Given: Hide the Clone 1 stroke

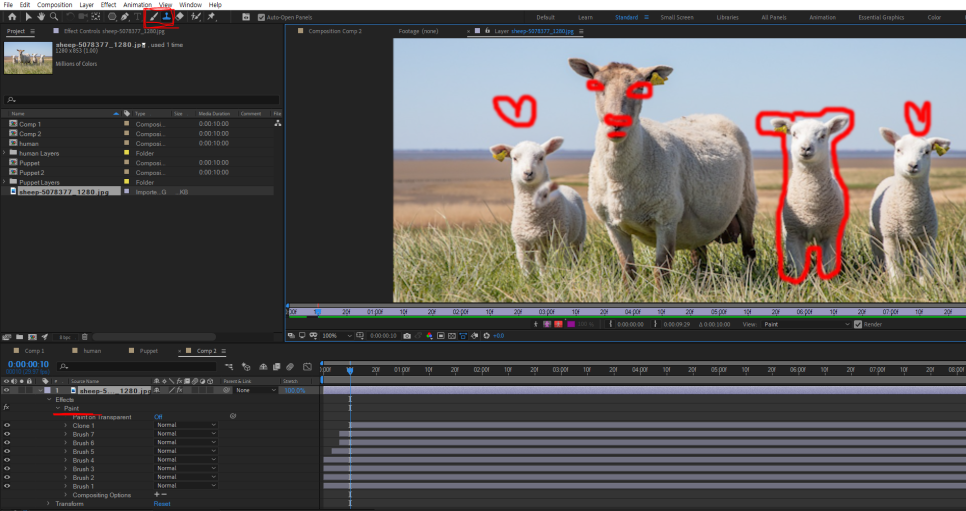Looking at the screenshot, I should click(x=7, y=425).
